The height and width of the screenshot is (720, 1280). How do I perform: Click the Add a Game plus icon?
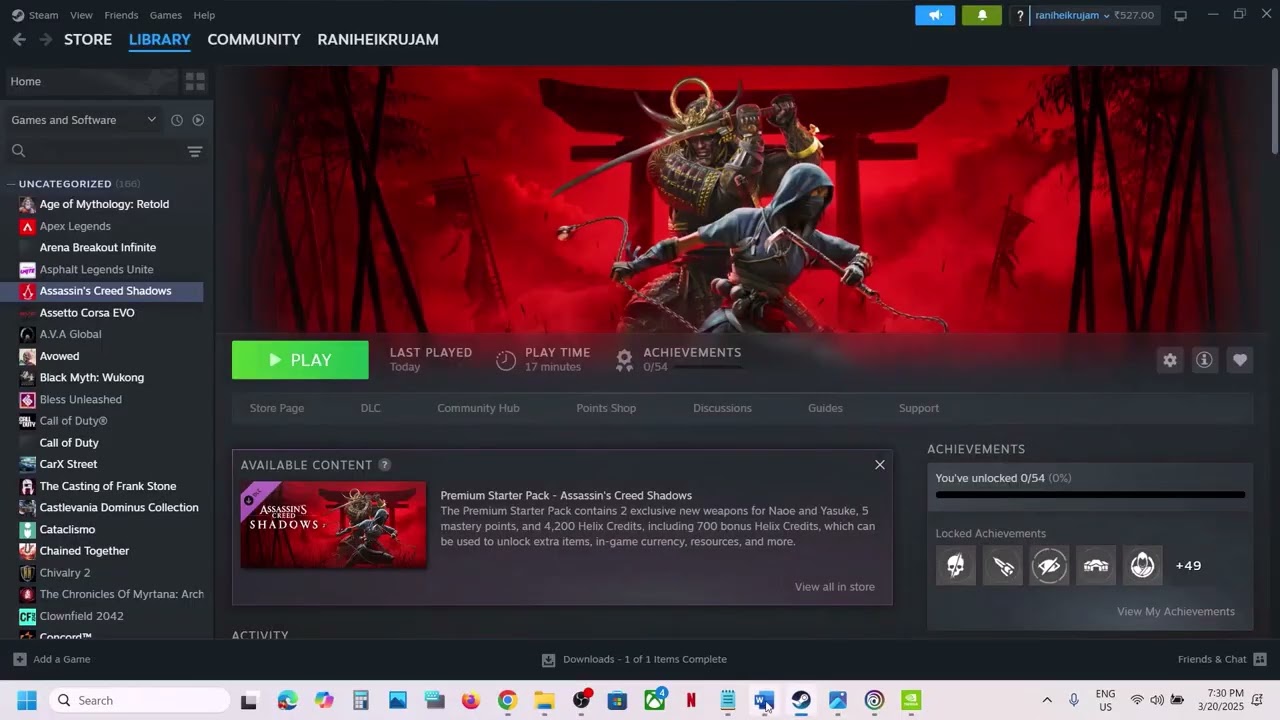[20, 659]
